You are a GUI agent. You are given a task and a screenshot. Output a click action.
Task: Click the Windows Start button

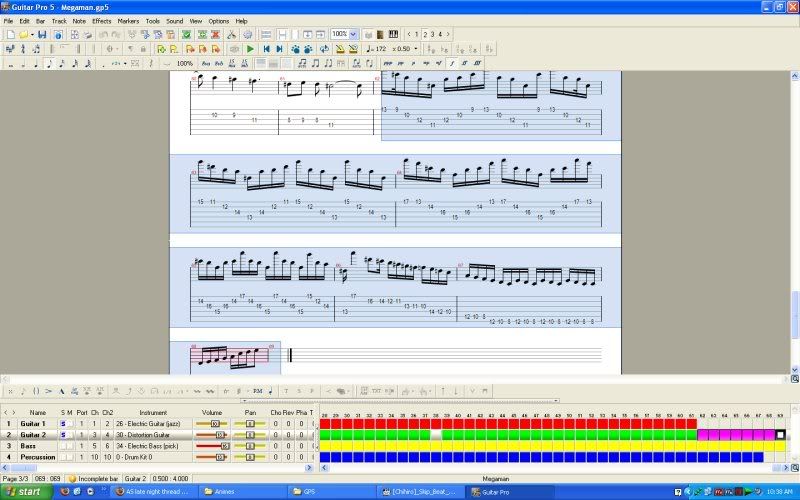tap(24, 492)
